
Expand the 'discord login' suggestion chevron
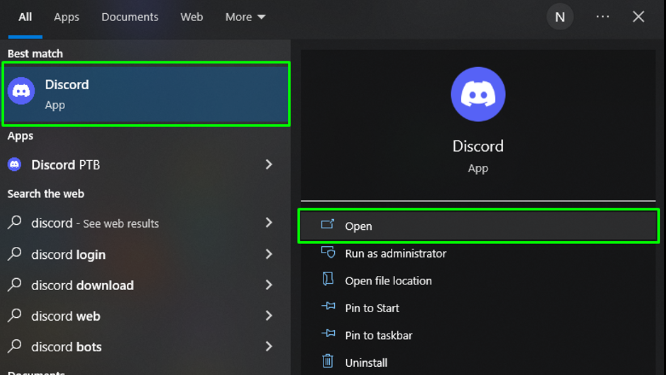coord(268,254)
